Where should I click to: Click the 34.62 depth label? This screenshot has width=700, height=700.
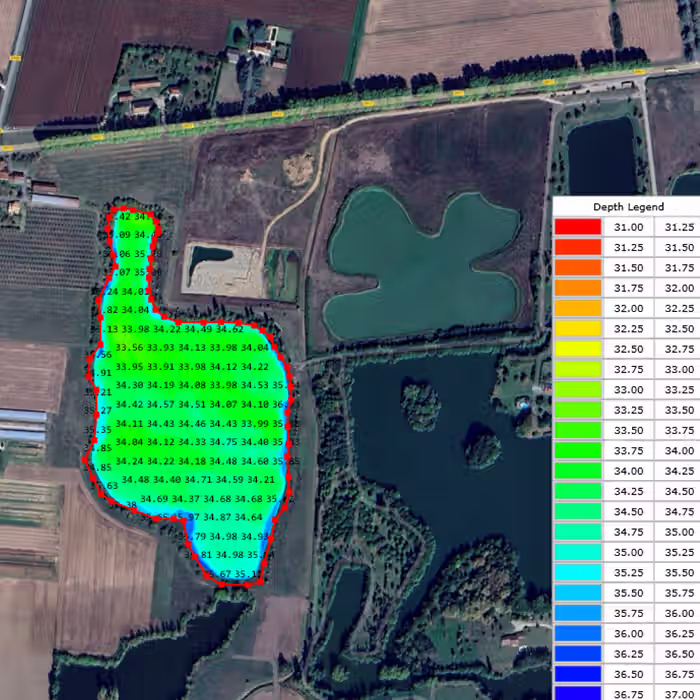pyautogui.click(x=229, y=329)
